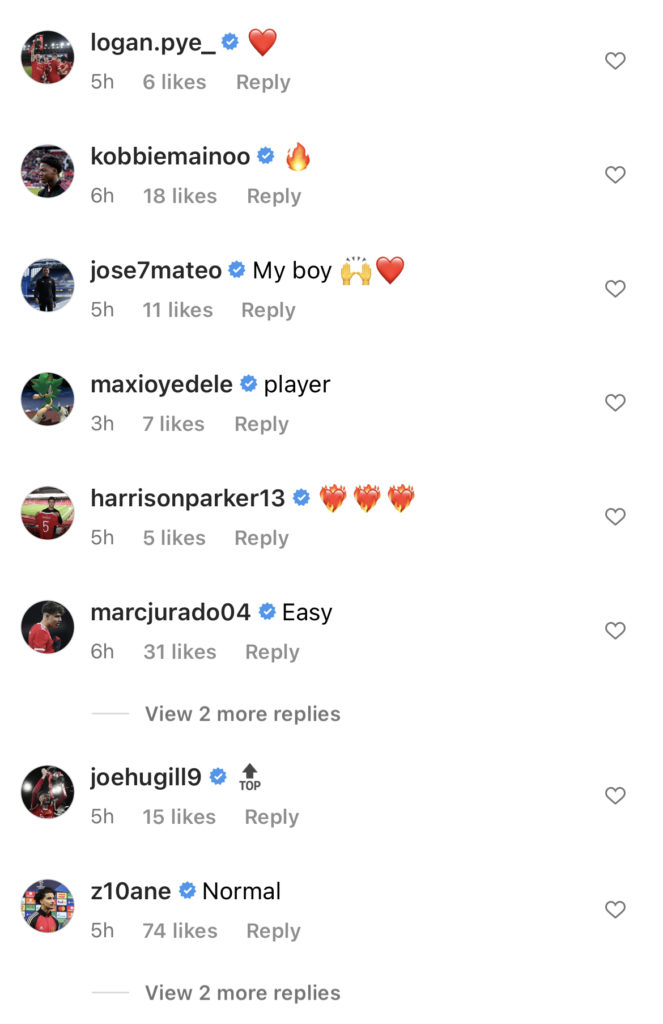663x1024 pixels.
Task: Expand 2 more replies under z10ane's comment
Action: [x=242, y=993]
